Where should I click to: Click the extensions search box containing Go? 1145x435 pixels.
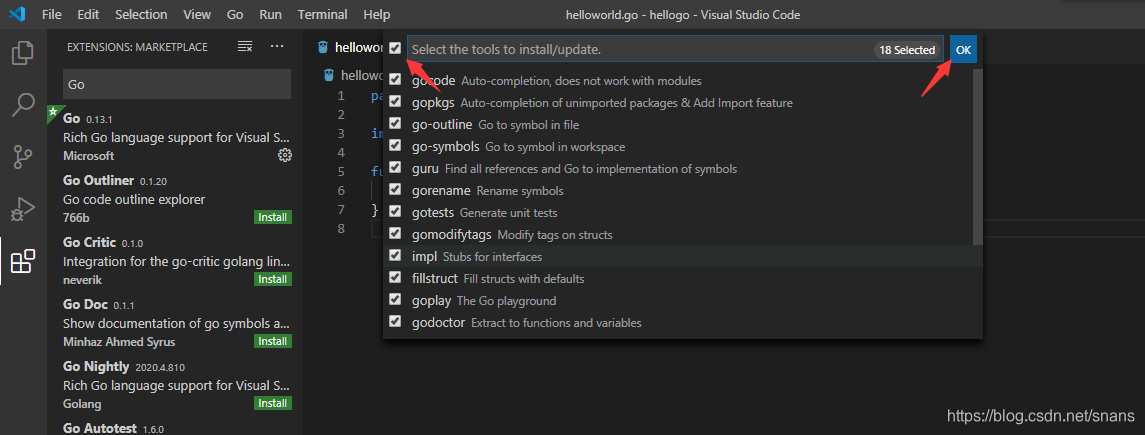pyautogui.click(x=177, y=85)
